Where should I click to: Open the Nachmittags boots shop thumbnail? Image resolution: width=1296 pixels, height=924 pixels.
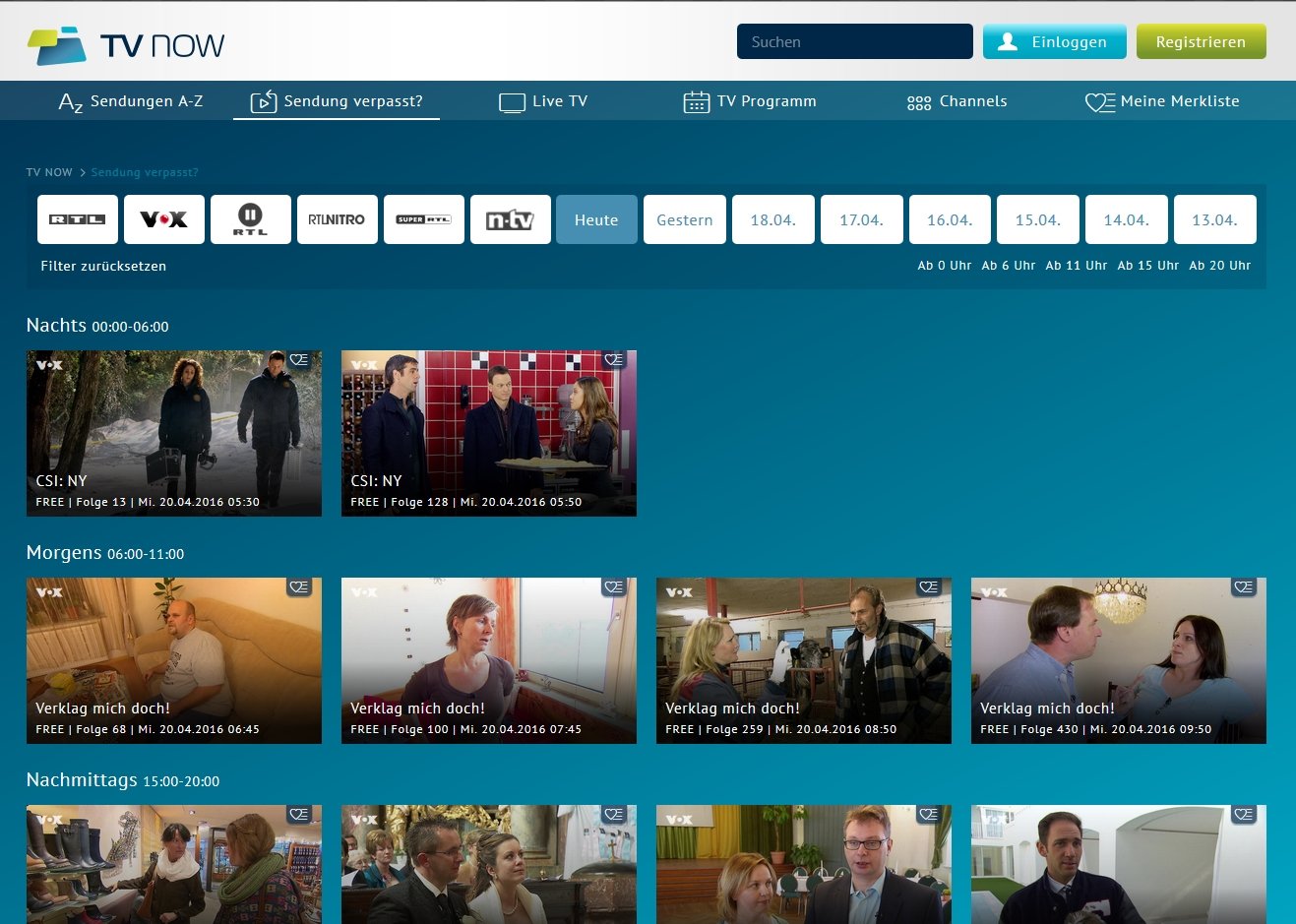point(174,864)
